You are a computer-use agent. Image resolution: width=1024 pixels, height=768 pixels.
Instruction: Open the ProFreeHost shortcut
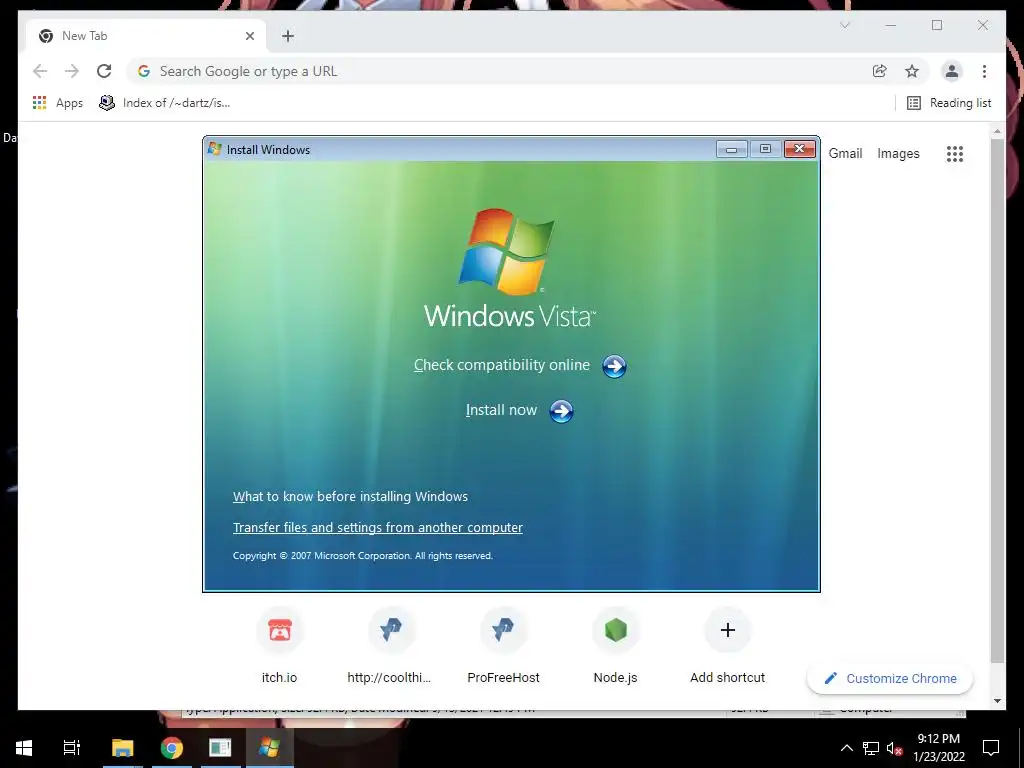pyautogui.click(x=504, y=645)
